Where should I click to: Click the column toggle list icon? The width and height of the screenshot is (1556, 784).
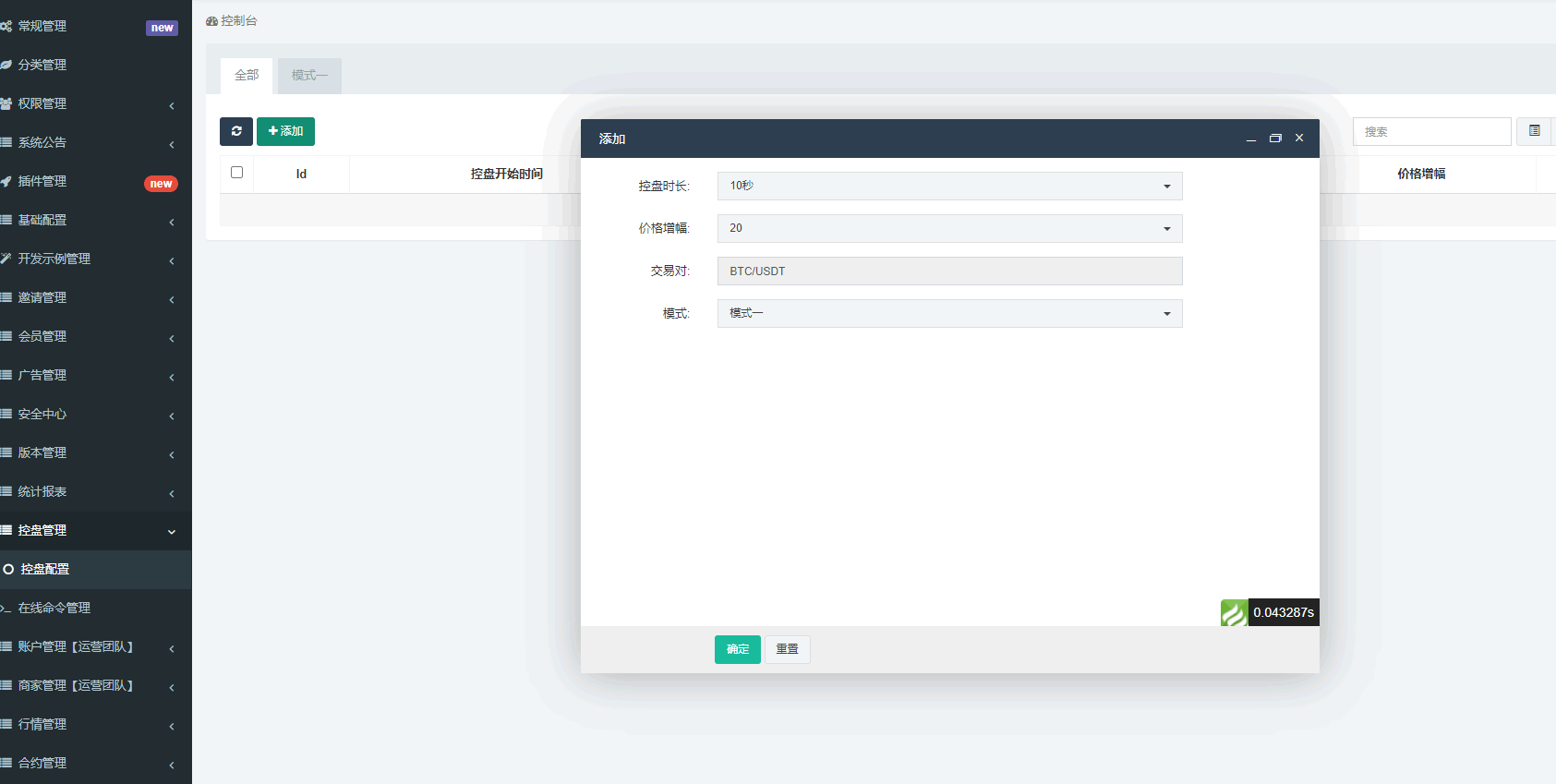[x=1534, y=131]
